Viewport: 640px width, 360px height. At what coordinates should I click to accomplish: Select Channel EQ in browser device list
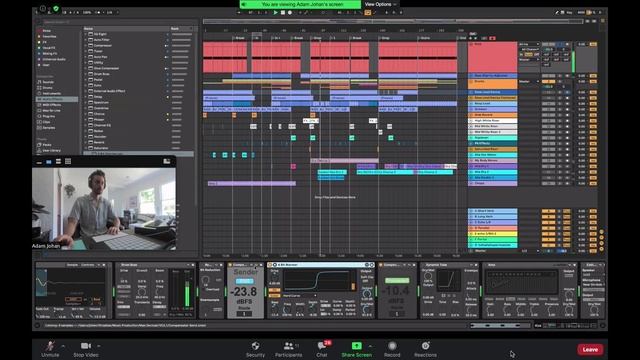click(x=102, y=125)
